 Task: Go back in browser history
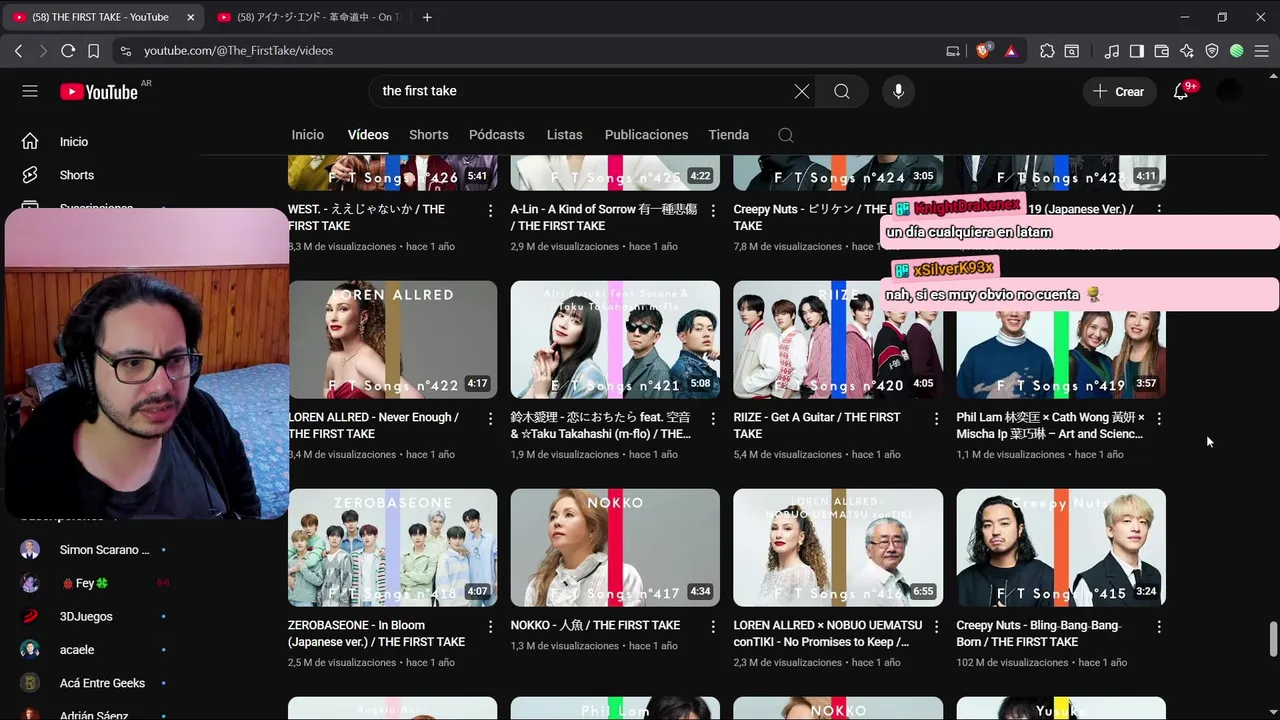click(x=18, y=50)
